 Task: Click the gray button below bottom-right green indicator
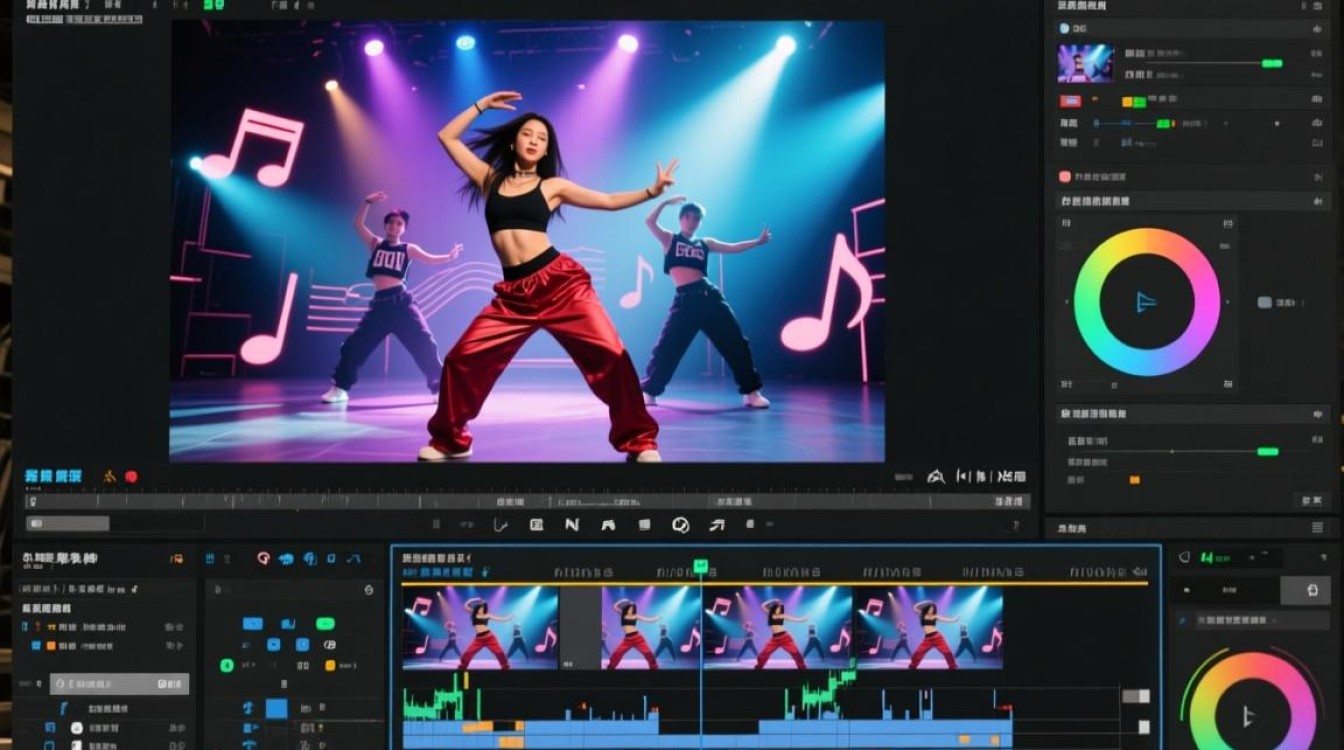point(1306,590)
